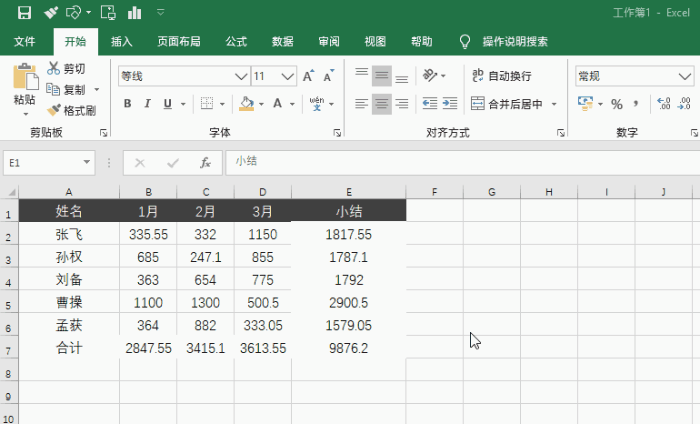This screenshot has height=424, width=700.
Task: Switch to the 帮助 Help tab
Action: coord(421,42)
